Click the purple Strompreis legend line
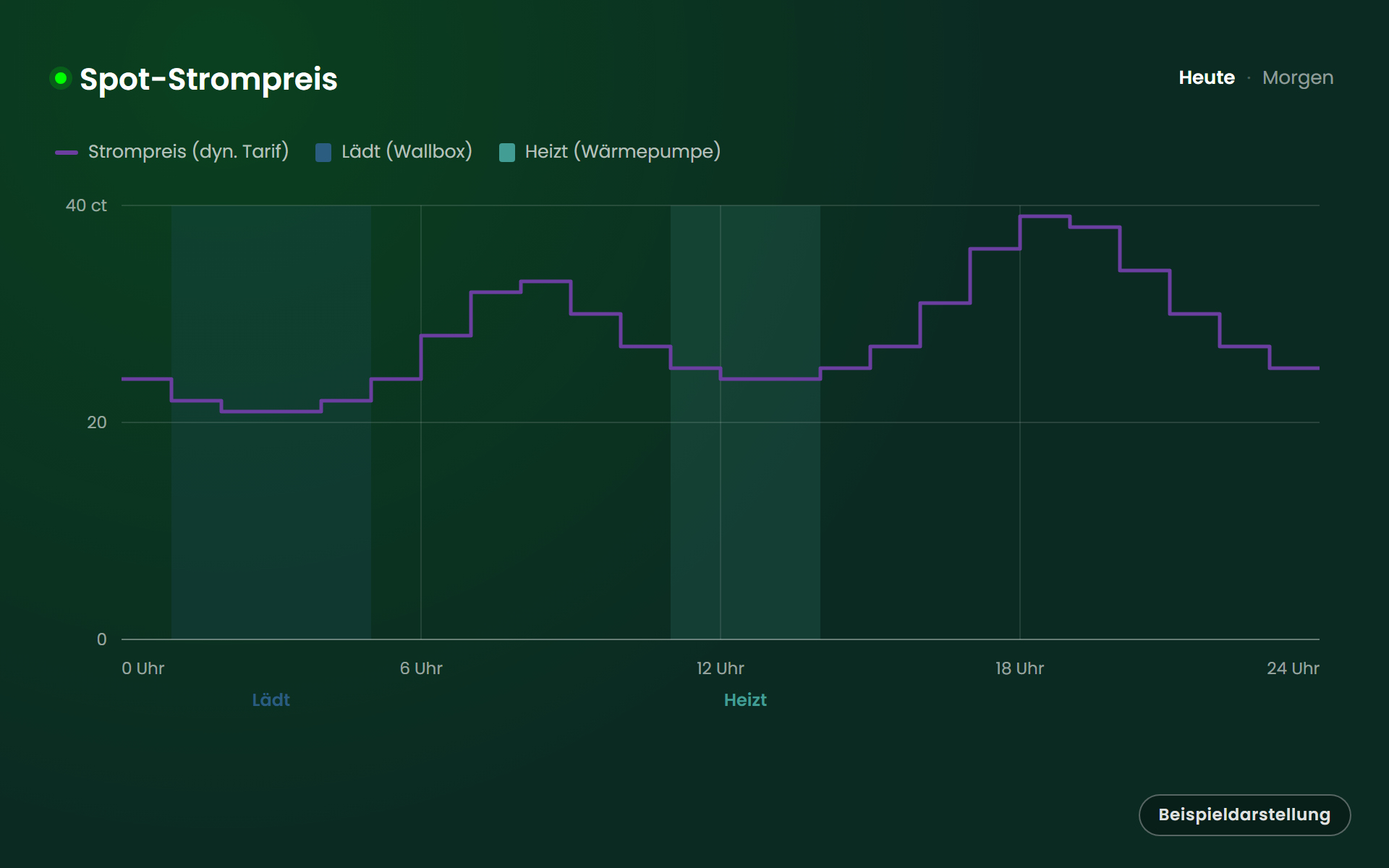 pos(67,153)
